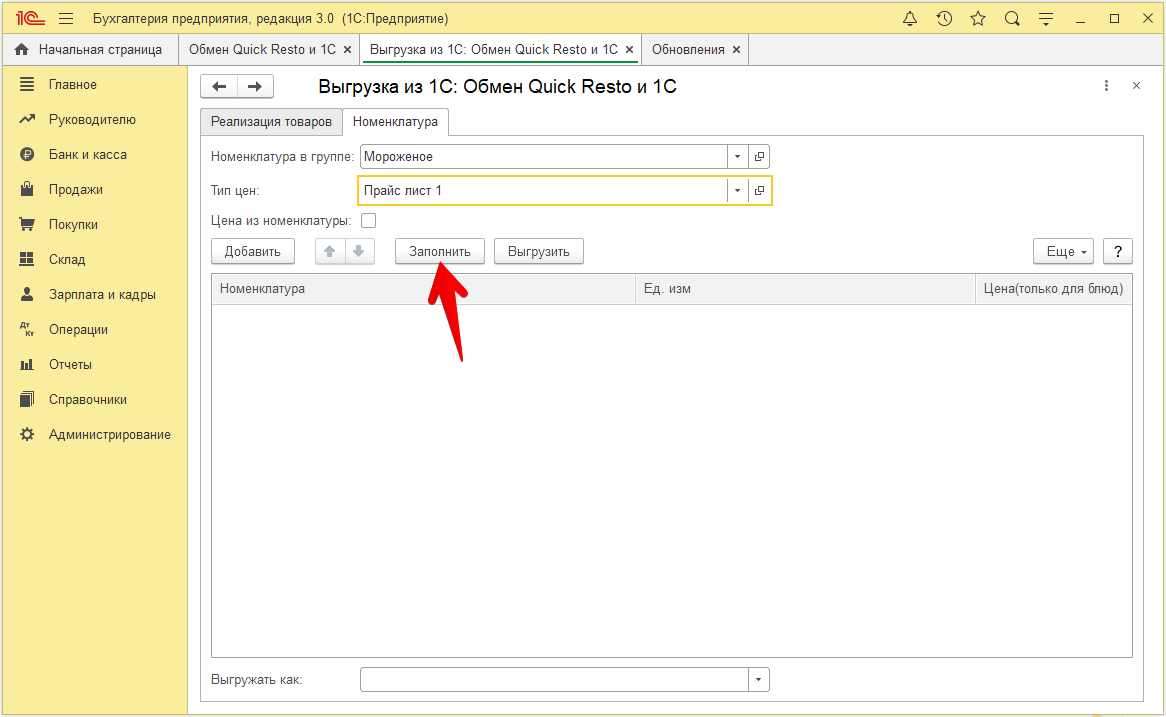Open the history clock icon
1166x717 pixels.
point(944,19)
